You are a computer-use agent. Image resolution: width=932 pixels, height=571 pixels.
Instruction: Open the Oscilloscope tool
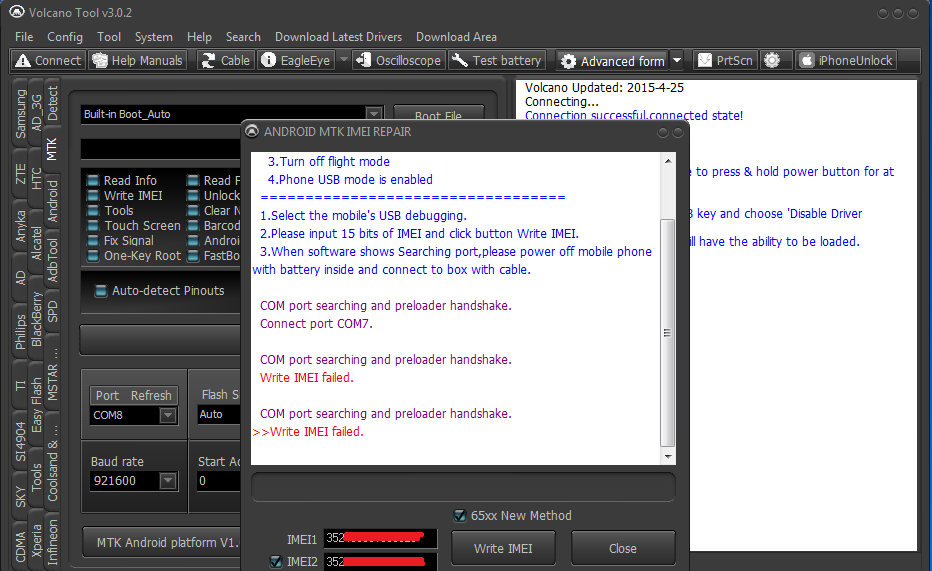[x=398, y=60]
